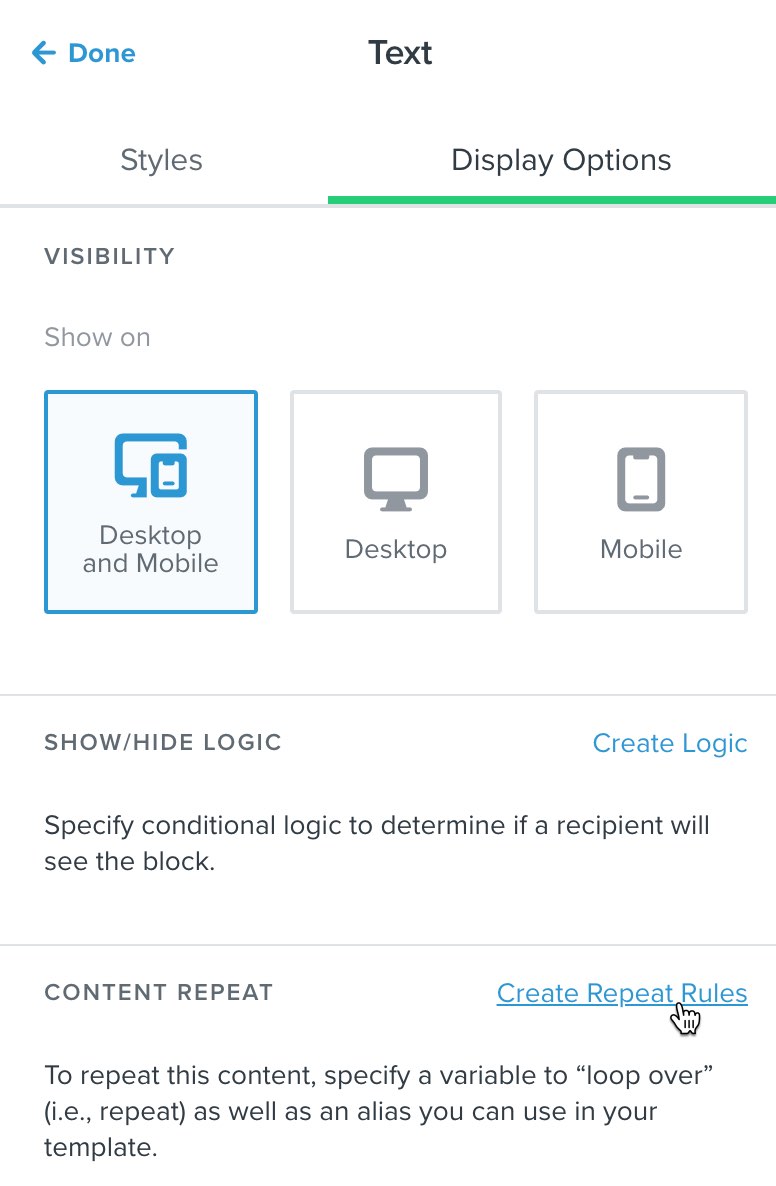Viewport: 776px width, 1186px height.
Task: Click the conditional logic description text
Action: pyautogui.click(x=377, y=843)
